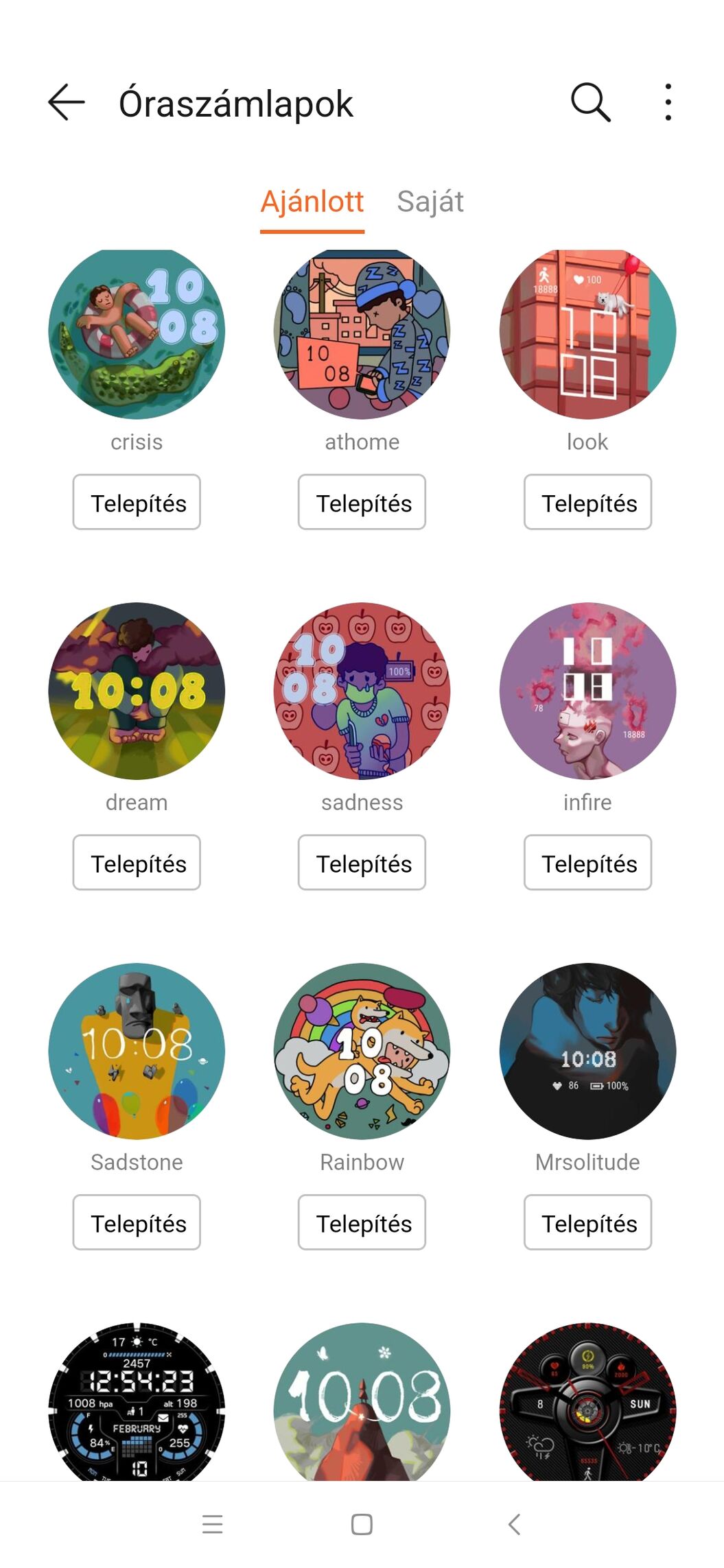Tap Telepítés under Mrsolitude
This screenshot has width=724, height=1568.
[x=587, y=1222]
